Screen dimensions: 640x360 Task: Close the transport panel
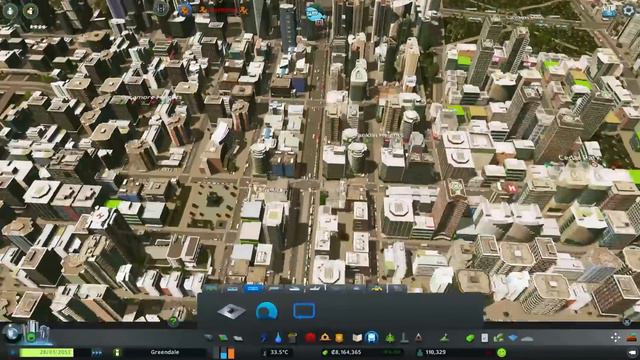(627, 322)
